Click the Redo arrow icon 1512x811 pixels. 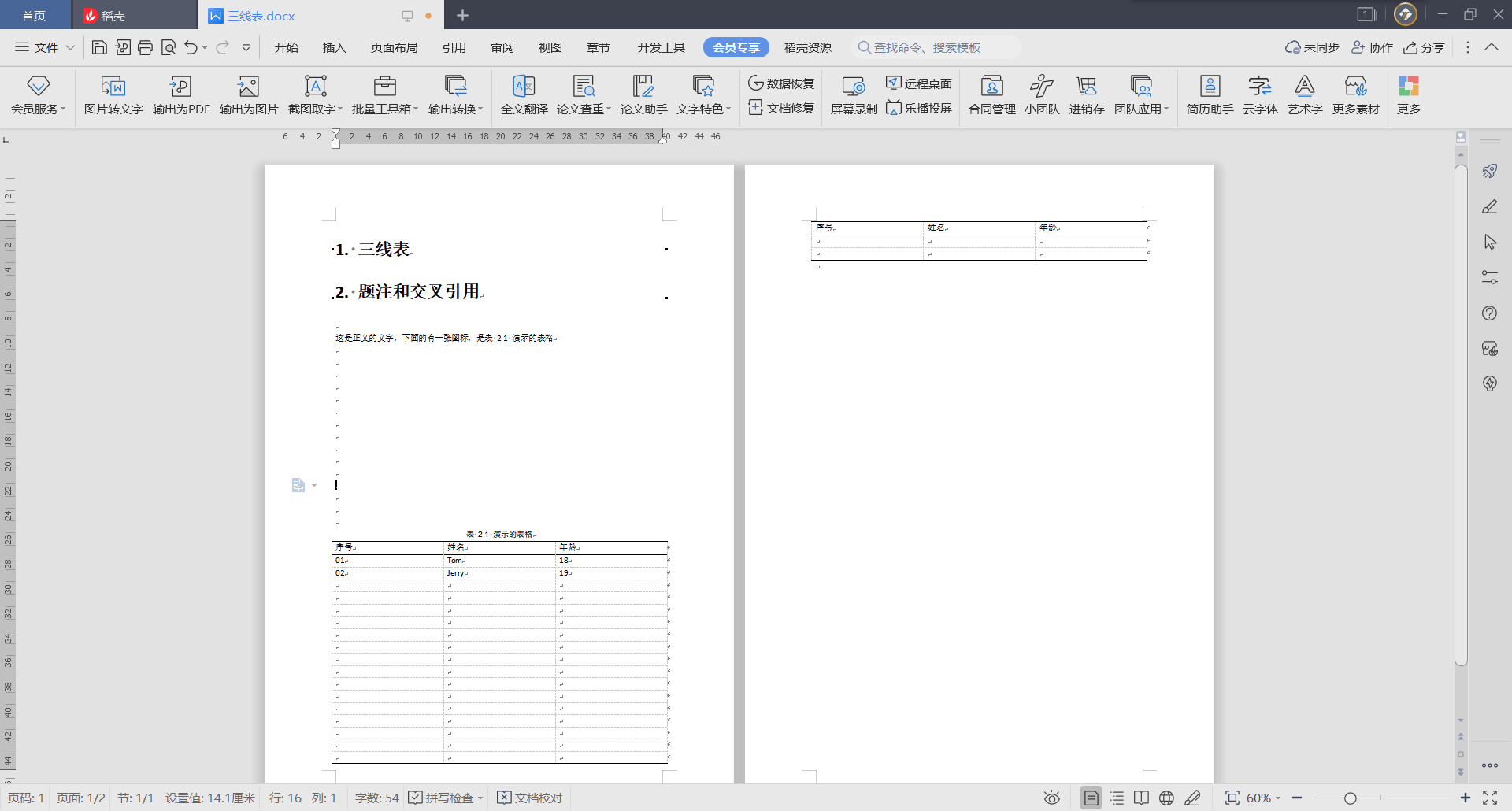coord(223,47)
